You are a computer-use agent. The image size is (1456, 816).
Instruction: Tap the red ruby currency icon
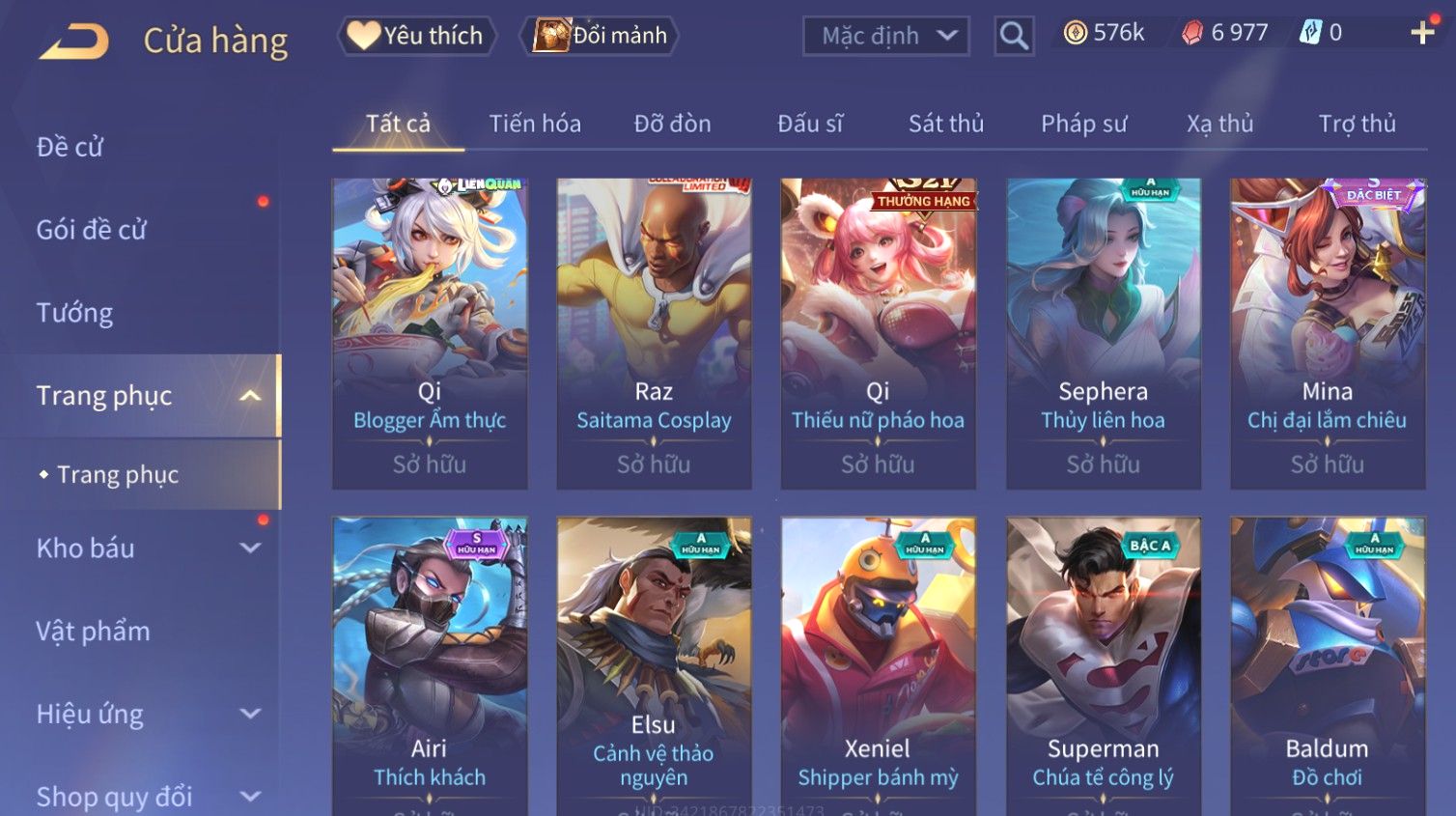1192,33
